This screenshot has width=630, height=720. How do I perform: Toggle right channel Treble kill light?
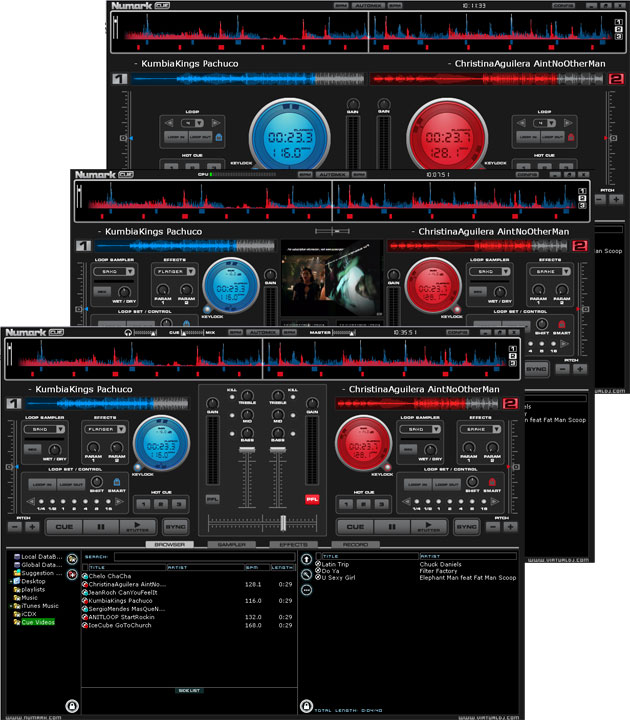293,397
